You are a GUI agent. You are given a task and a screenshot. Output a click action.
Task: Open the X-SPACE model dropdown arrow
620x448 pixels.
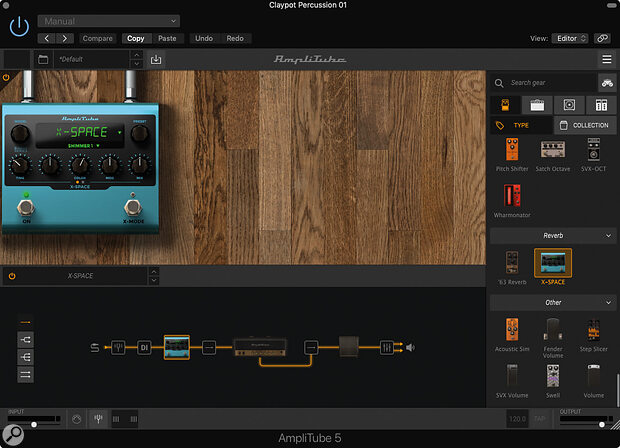120,132
